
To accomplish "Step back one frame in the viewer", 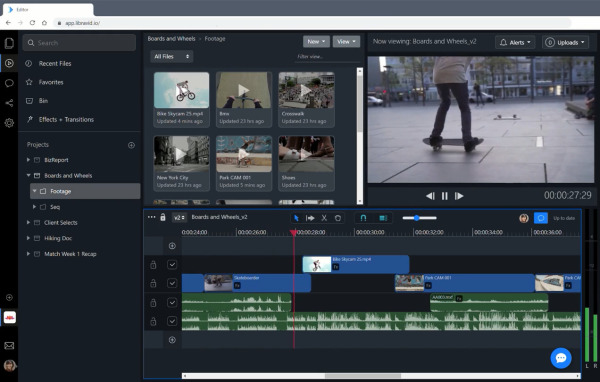I will point(430,196).
